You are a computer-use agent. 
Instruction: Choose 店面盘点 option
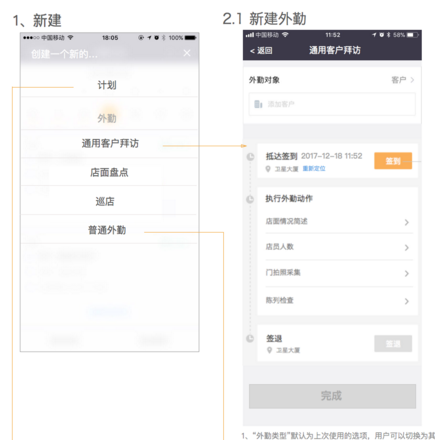pyautogui.click(x=110, y=172)
